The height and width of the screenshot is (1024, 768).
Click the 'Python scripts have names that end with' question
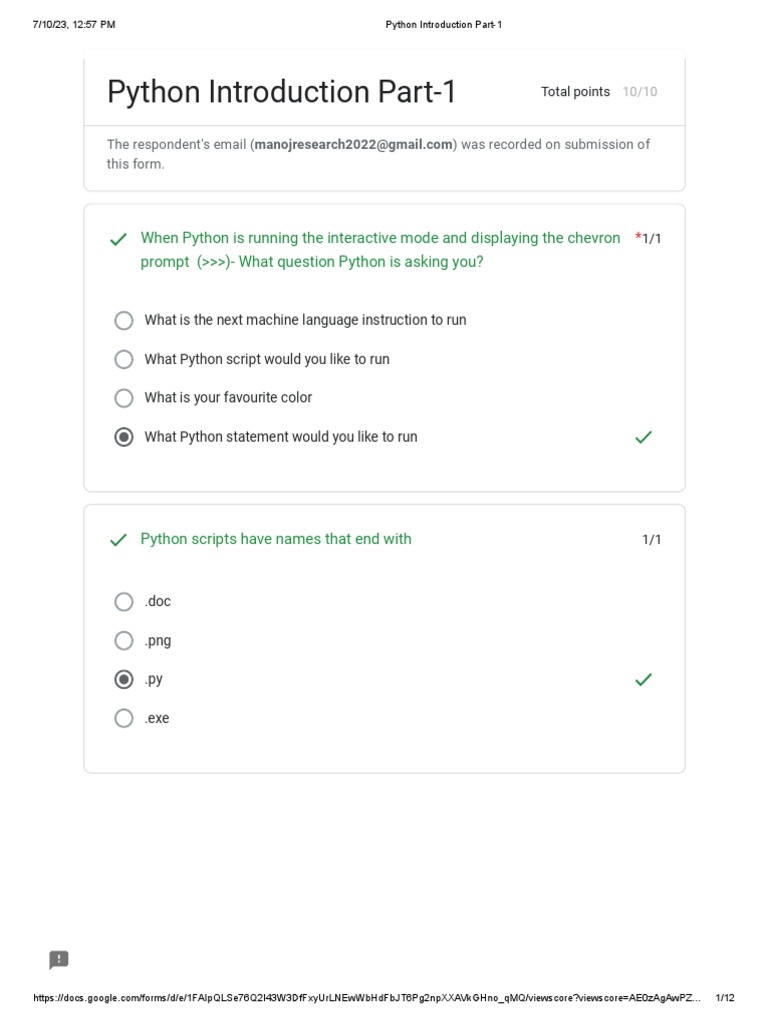(x=276, y=539)
